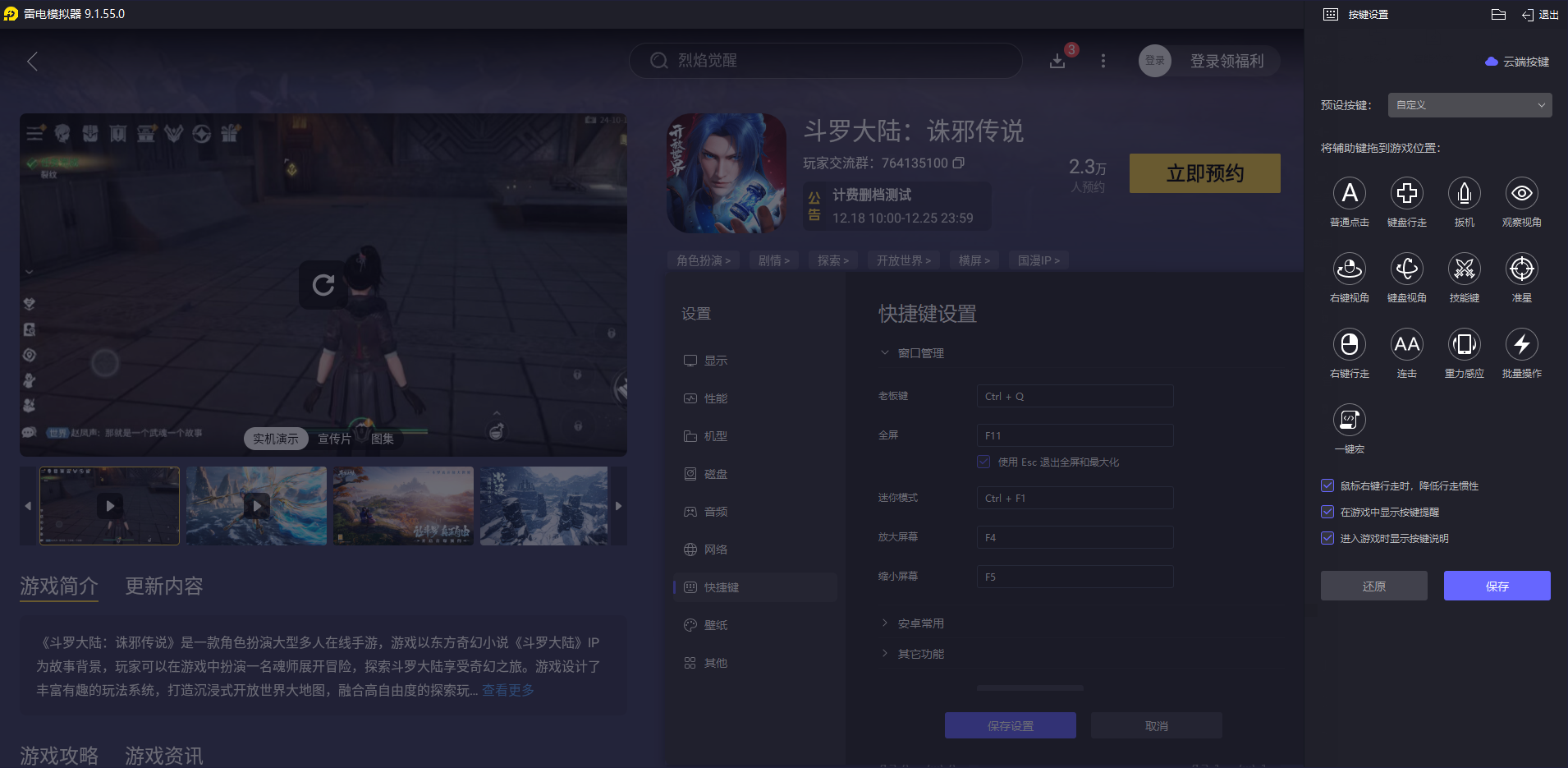Open the 预设按键 preset dropdown
1568x768 pixels.
(x=1469, y=105)
